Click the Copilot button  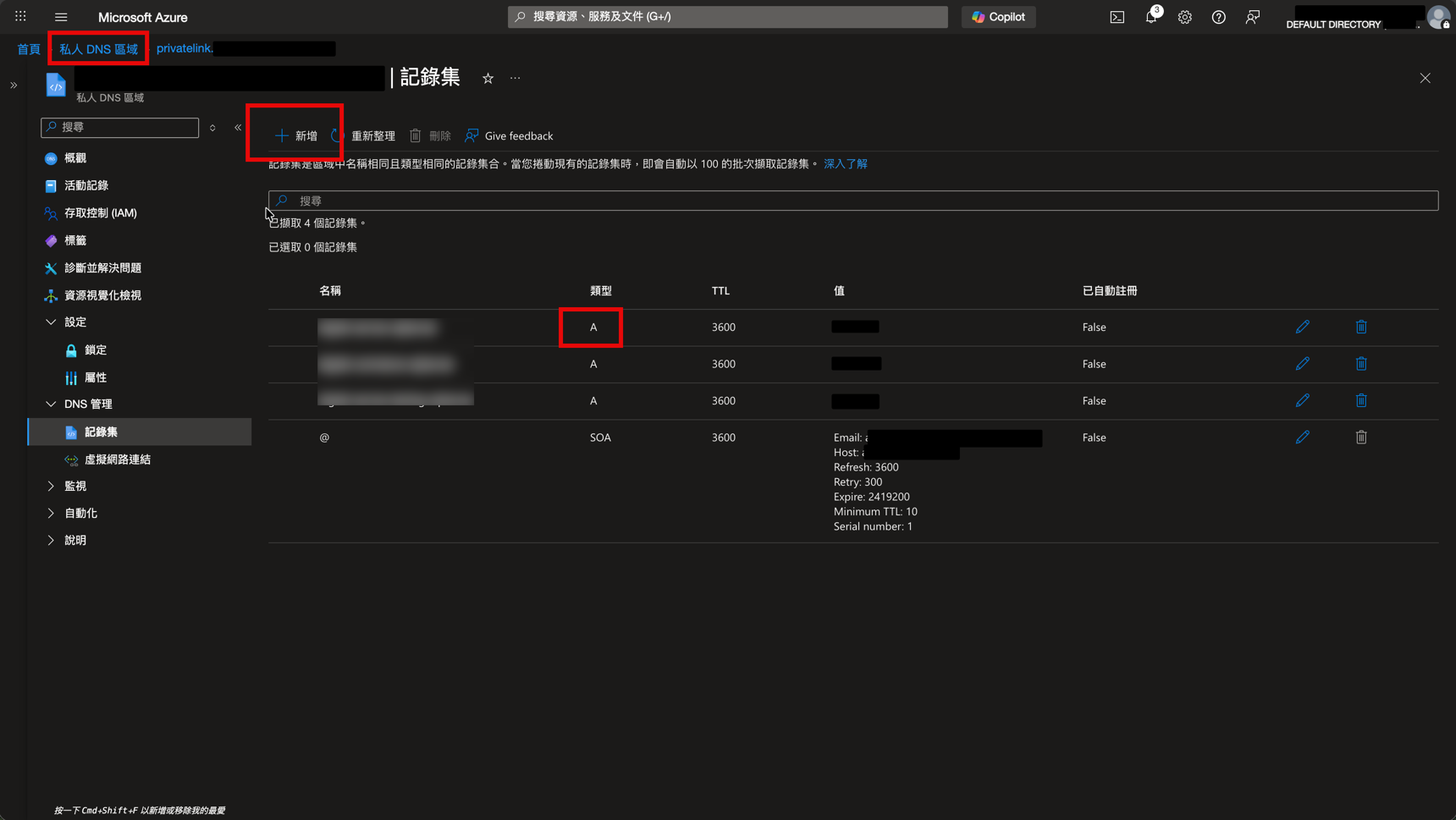[x=998, y=17]
